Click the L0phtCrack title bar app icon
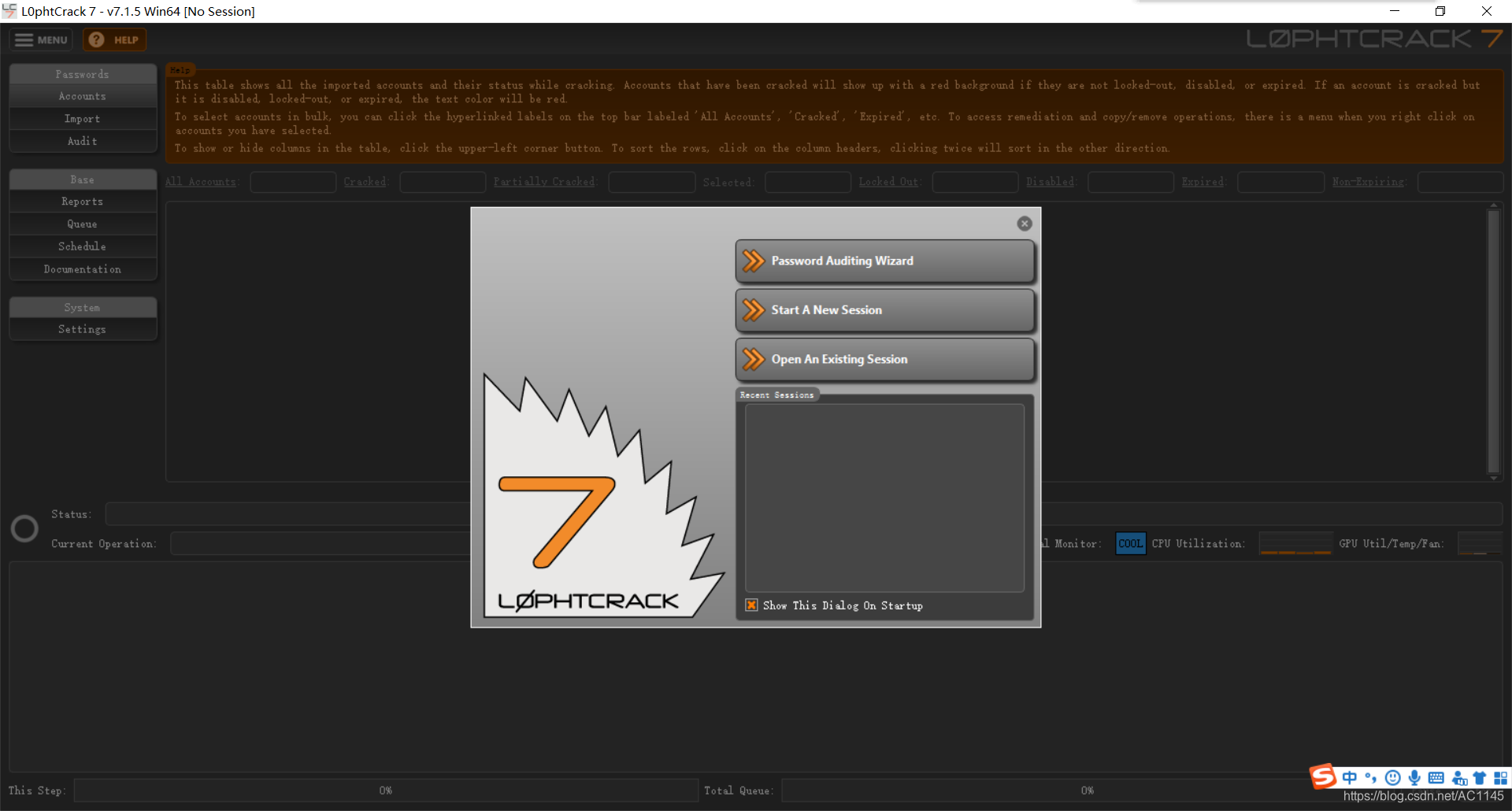The height and width of the screenshot is (811, 1512). click(9, 11)
